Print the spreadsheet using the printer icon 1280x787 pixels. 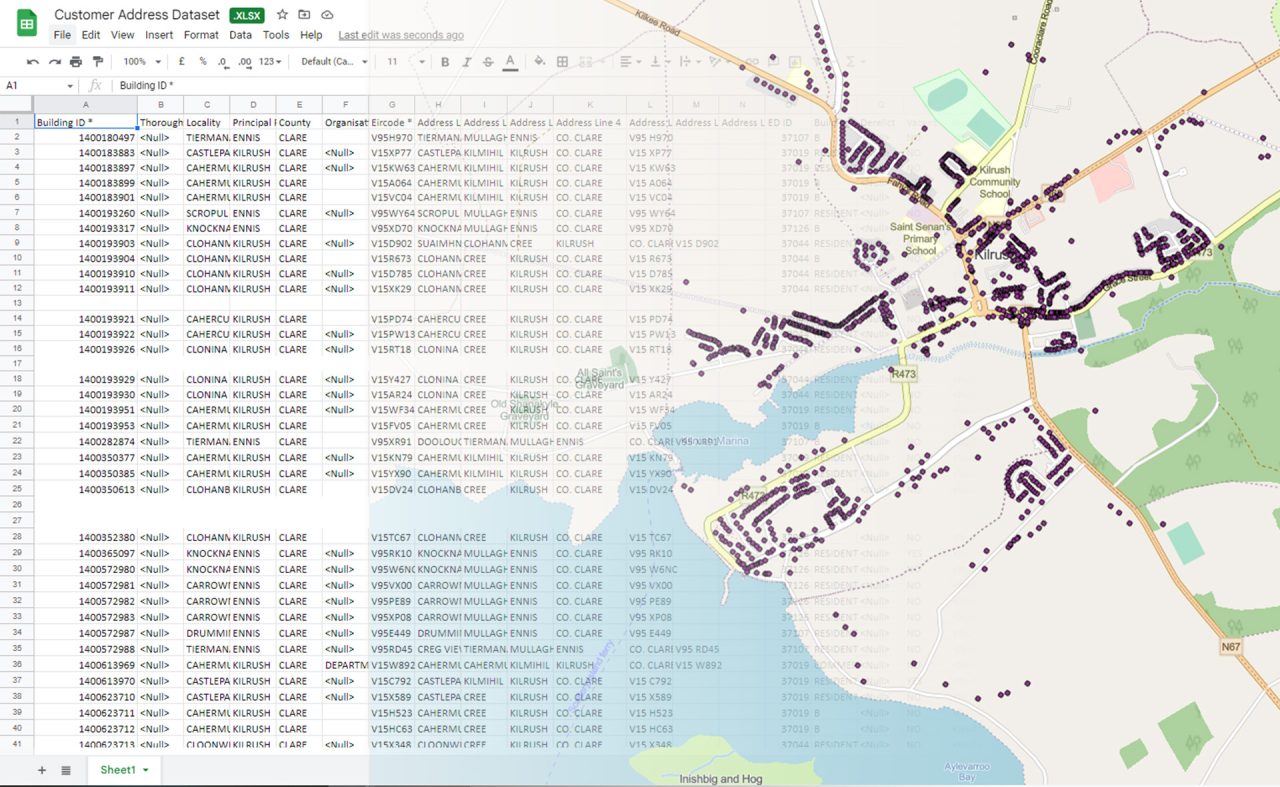click(76, 62)
